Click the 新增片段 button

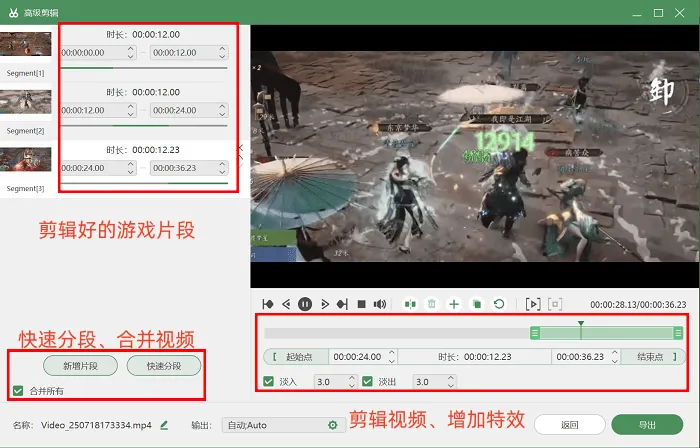(80, 366)
